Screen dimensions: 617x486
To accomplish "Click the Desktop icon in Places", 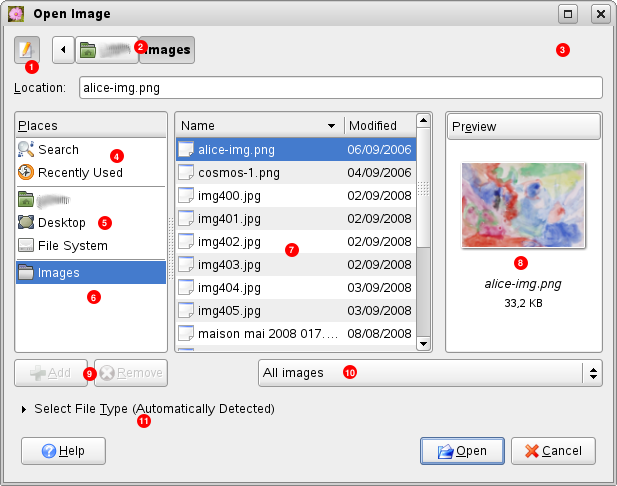I will (x=26, y=222).
